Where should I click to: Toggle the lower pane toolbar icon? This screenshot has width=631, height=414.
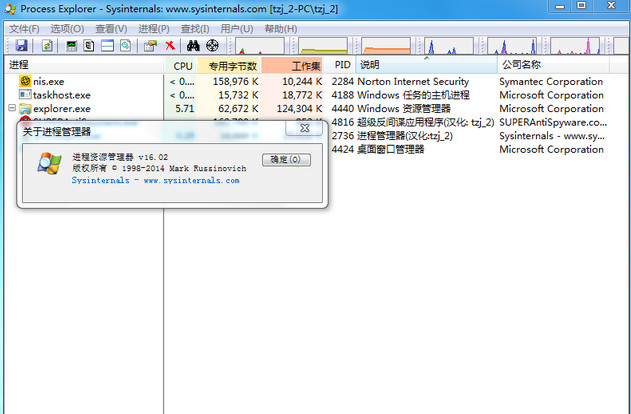click(107, 45)
